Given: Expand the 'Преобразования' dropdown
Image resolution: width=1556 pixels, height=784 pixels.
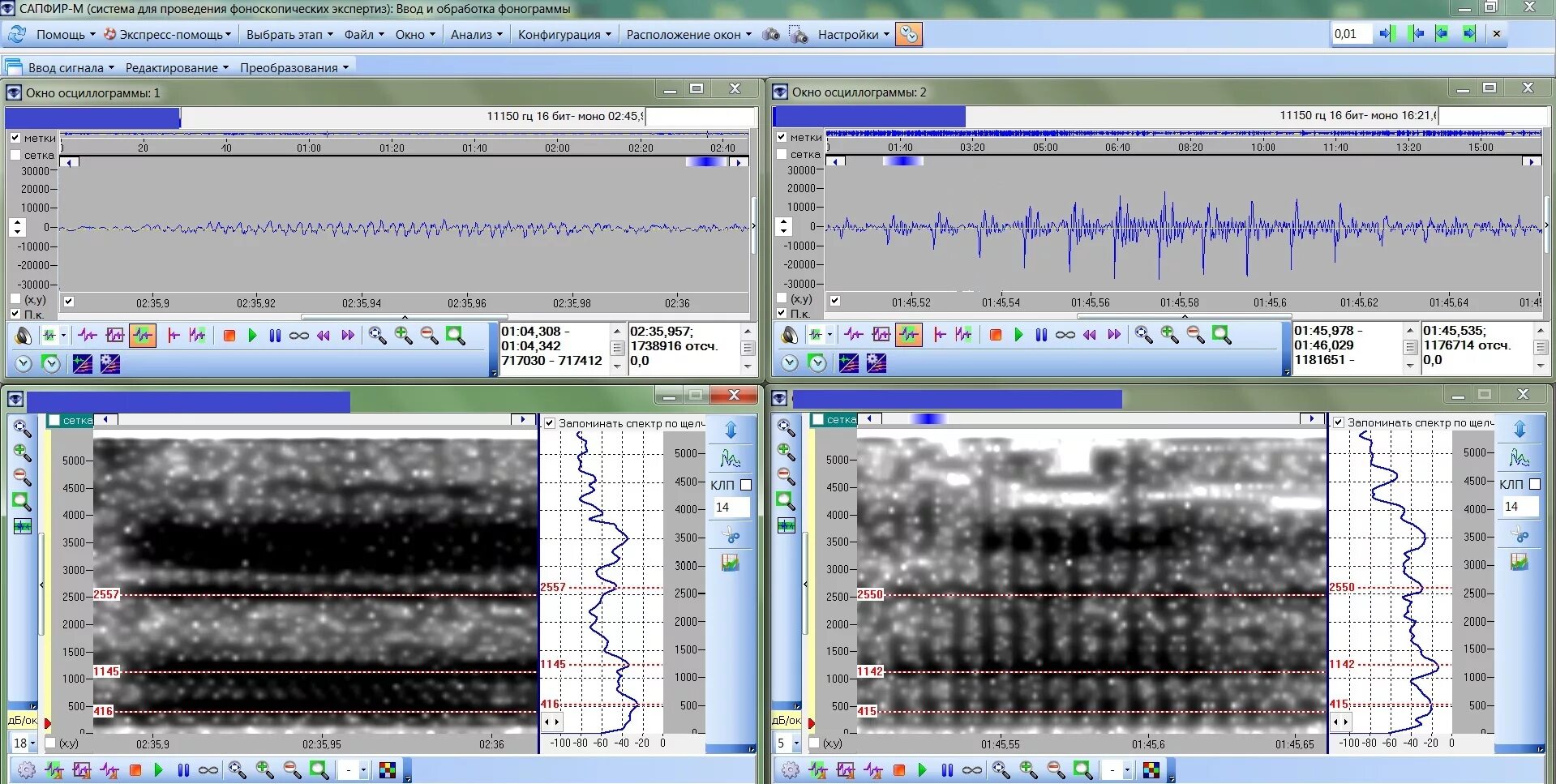Looking at the screenshot, I should 294,67.
